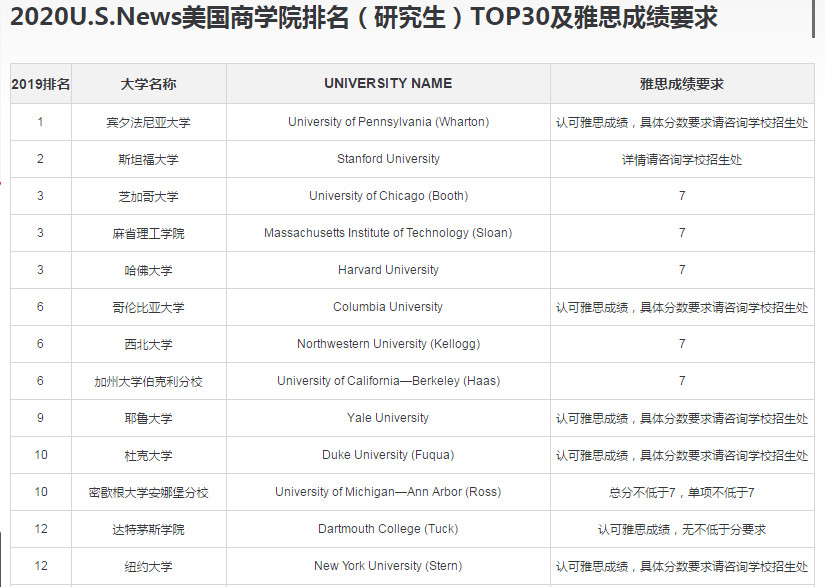The height and width of the screenshot is (587, 825).
Task: Click the rank 2 cell
Action: [41, 159]
